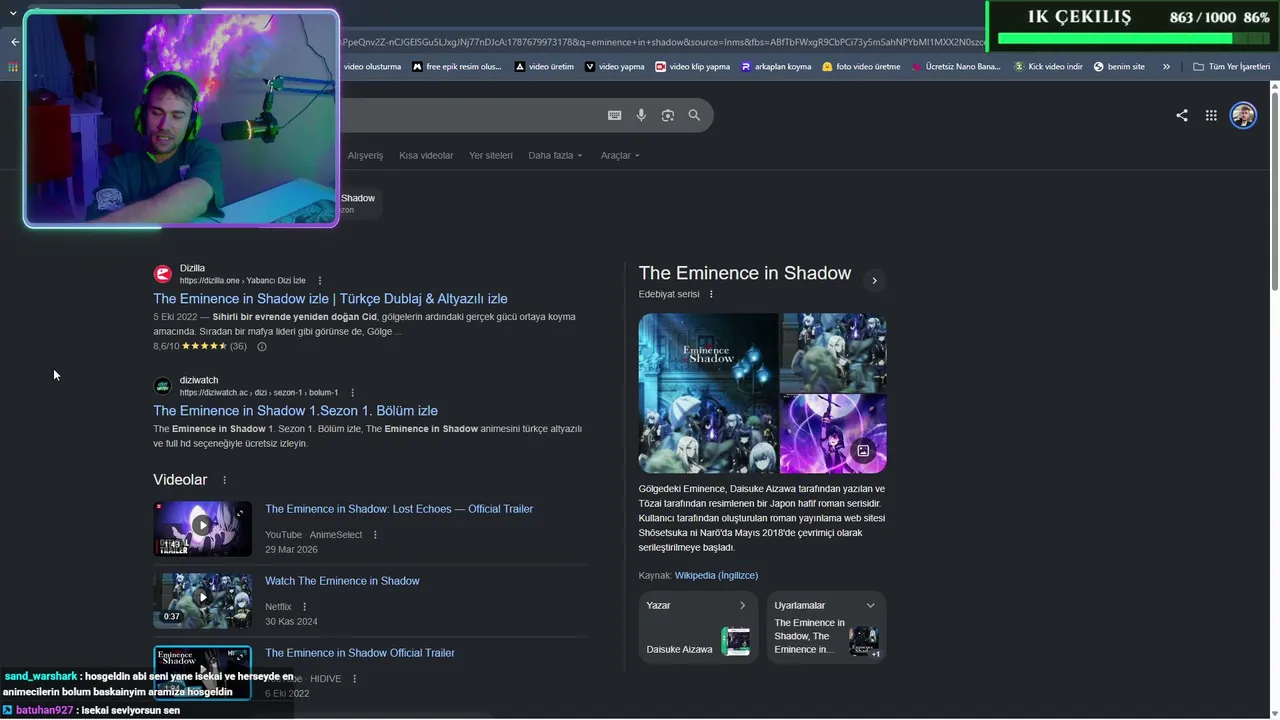1280x720 pixels.
Task: Expand the Yazar card arrow
Action: (742, 606)
